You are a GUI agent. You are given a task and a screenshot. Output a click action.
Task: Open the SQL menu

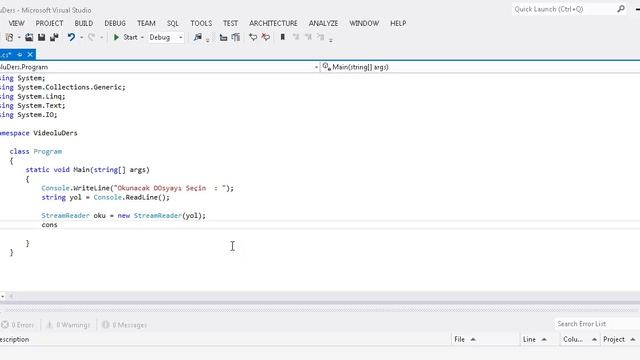pyautogui.click(x=173, y=23)
